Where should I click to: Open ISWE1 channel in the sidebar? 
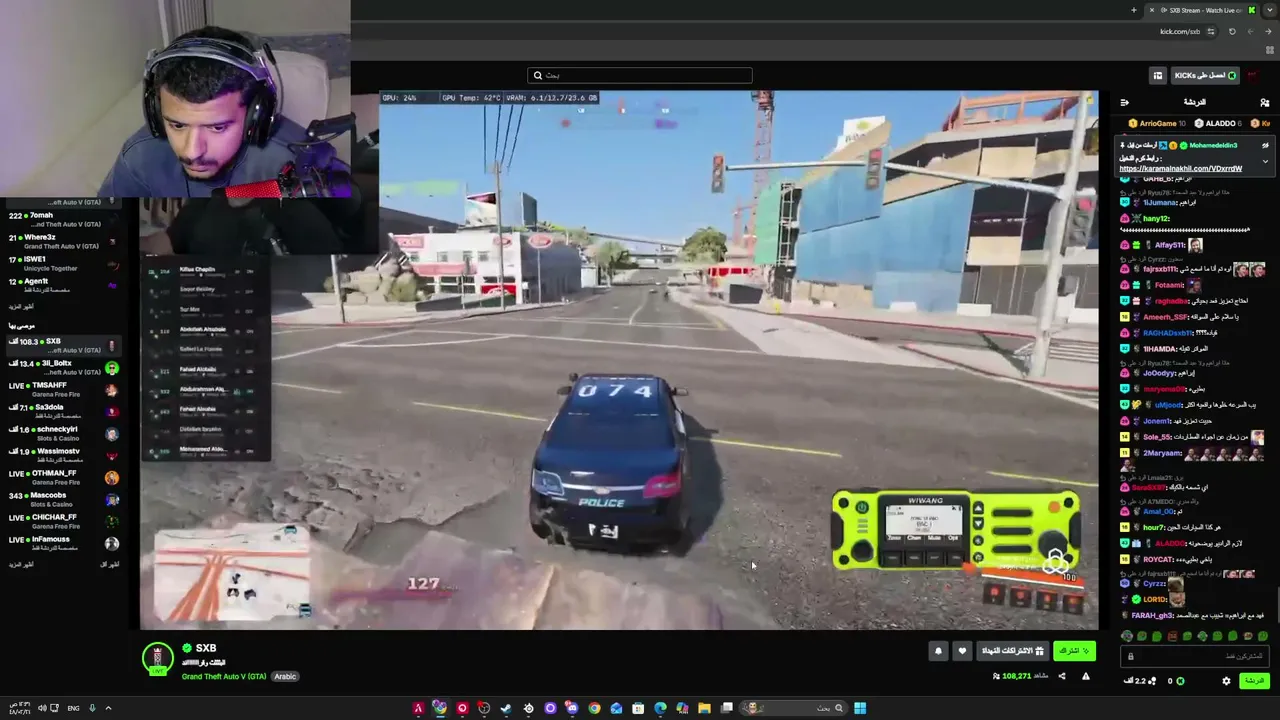pyautogui.click(x=63, y=264)
